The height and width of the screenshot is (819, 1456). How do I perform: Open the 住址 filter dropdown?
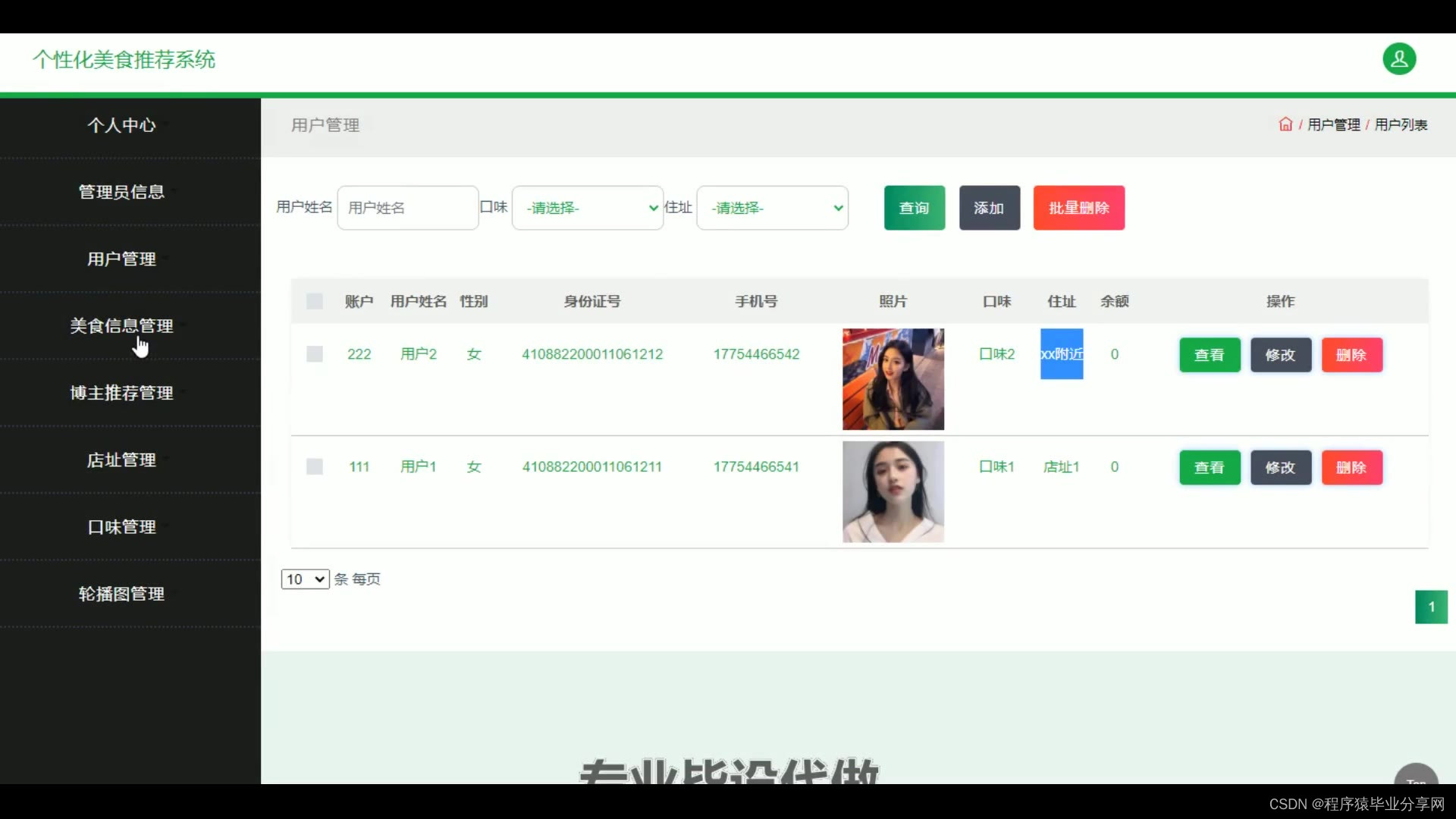tap(772, 208)
